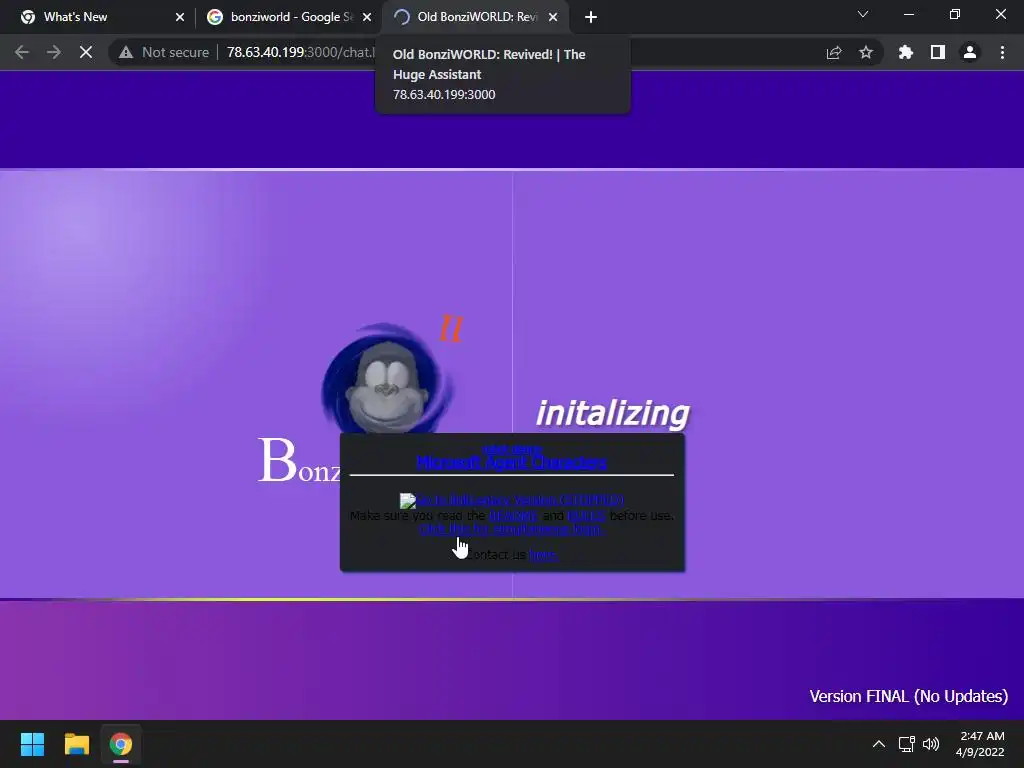Click the broken image icon in popup

pos(408,501)
